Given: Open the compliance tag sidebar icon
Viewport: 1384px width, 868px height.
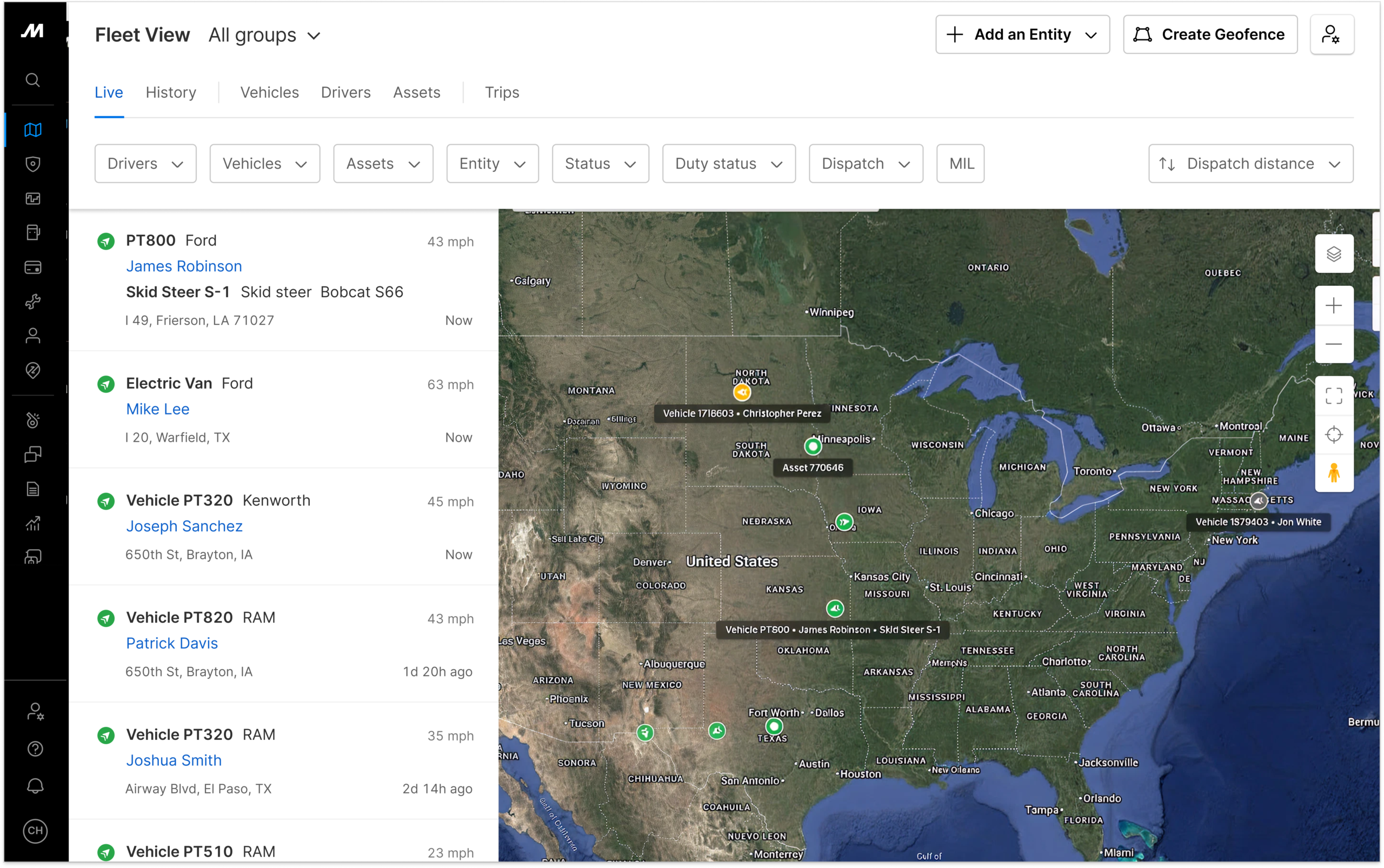Looking at the screenshot, I should click(33, 370).
